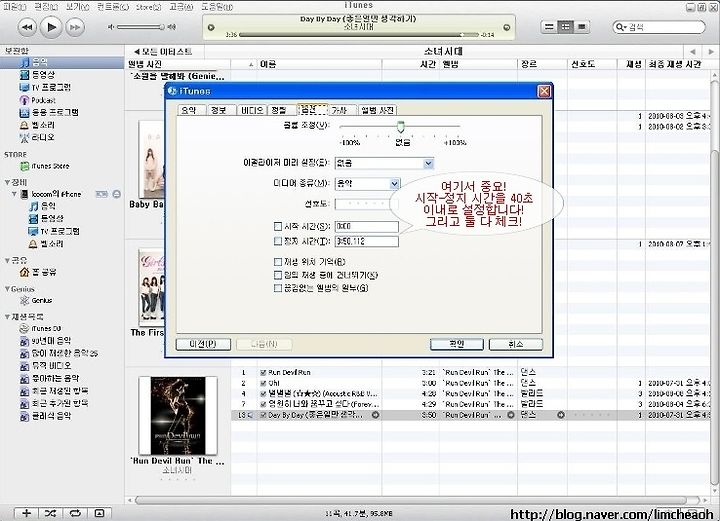The height and width of the screenshot is (521, 720).
Task: Enable the 정지 시간 (Stop Time) checkbox
Action: point(277,241)
